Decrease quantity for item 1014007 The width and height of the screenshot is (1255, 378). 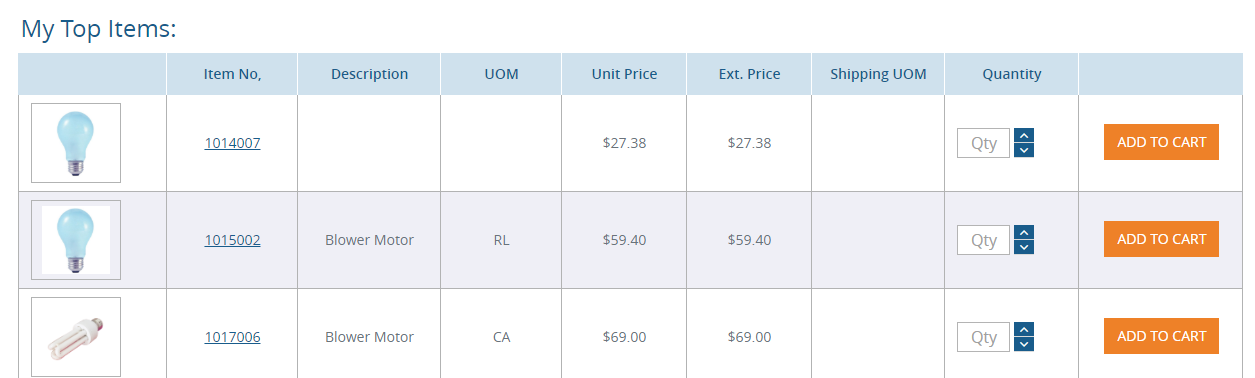click(x=1023, y=150)
